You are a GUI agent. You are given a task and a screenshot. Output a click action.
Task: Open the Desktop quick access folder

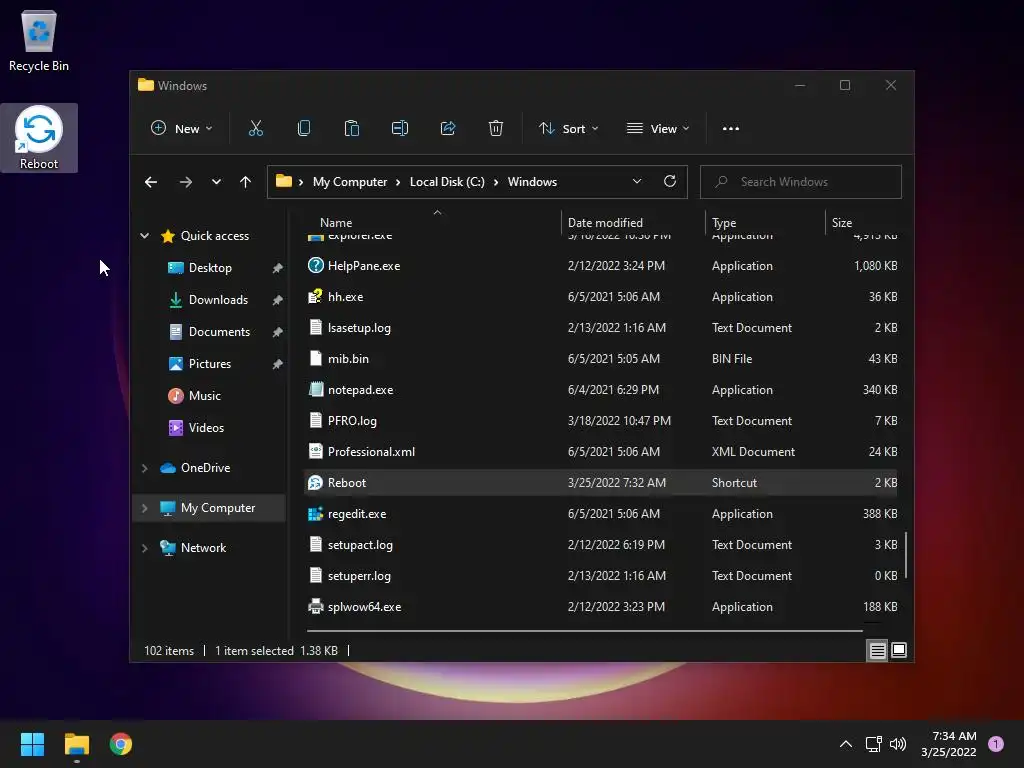[210, 268]
